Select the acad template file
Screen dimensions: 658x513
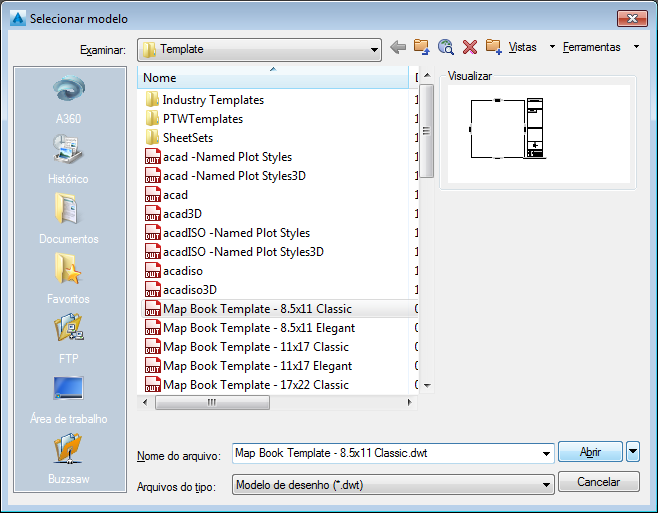pos(167,195)
